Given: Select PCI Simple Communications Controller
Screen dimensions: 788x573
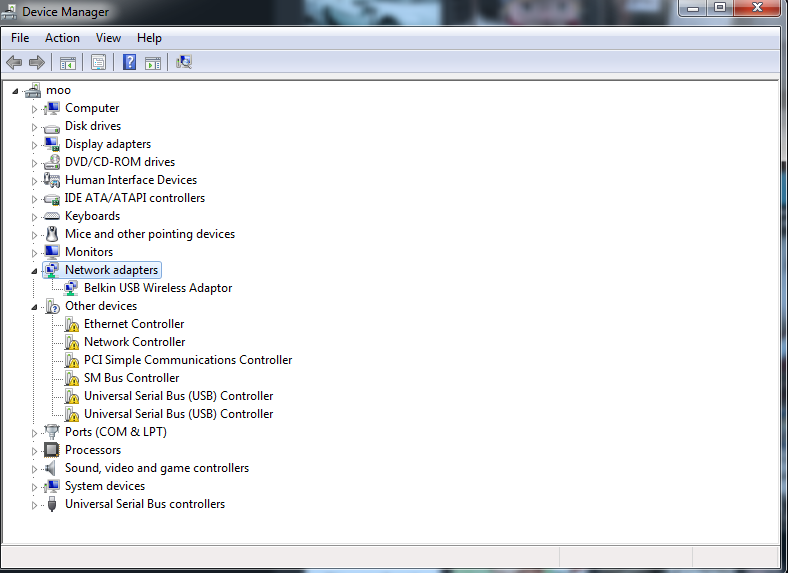Looking at the screenshot, I should pyautogui.click(x=188, y=360).
